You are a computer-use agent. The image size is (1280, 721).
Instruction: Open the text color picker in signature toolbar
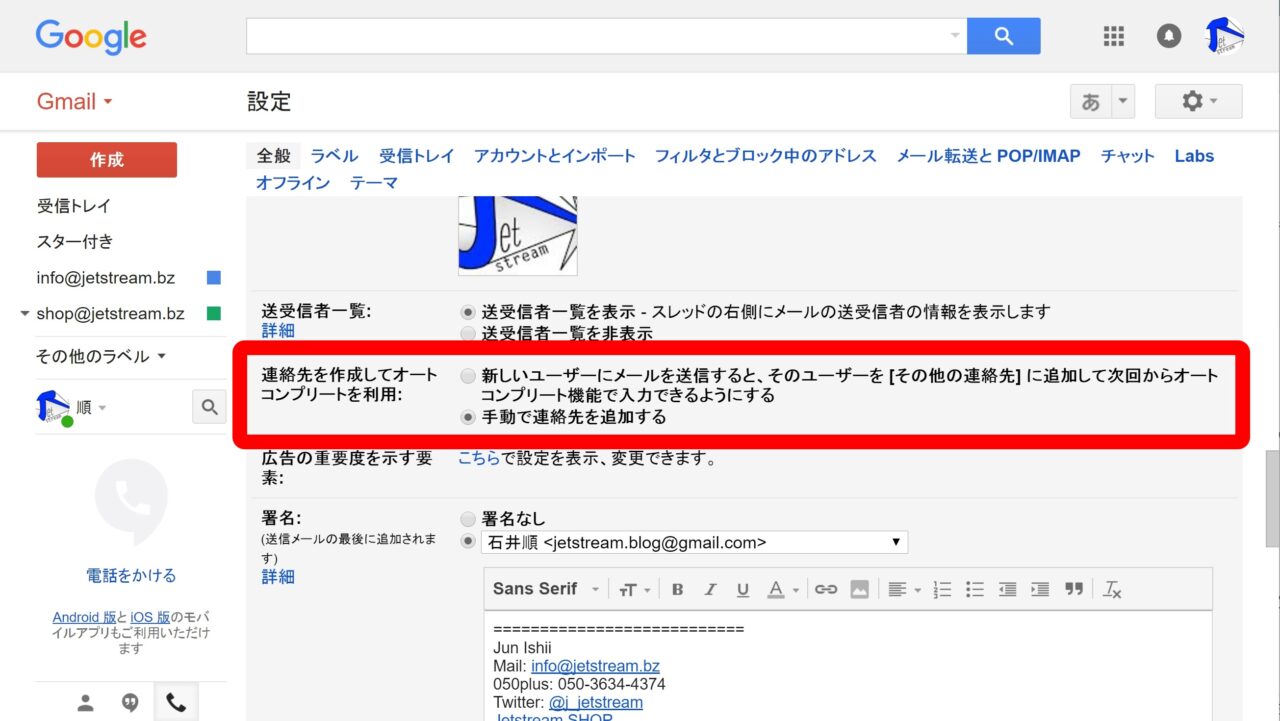(781, 589)
